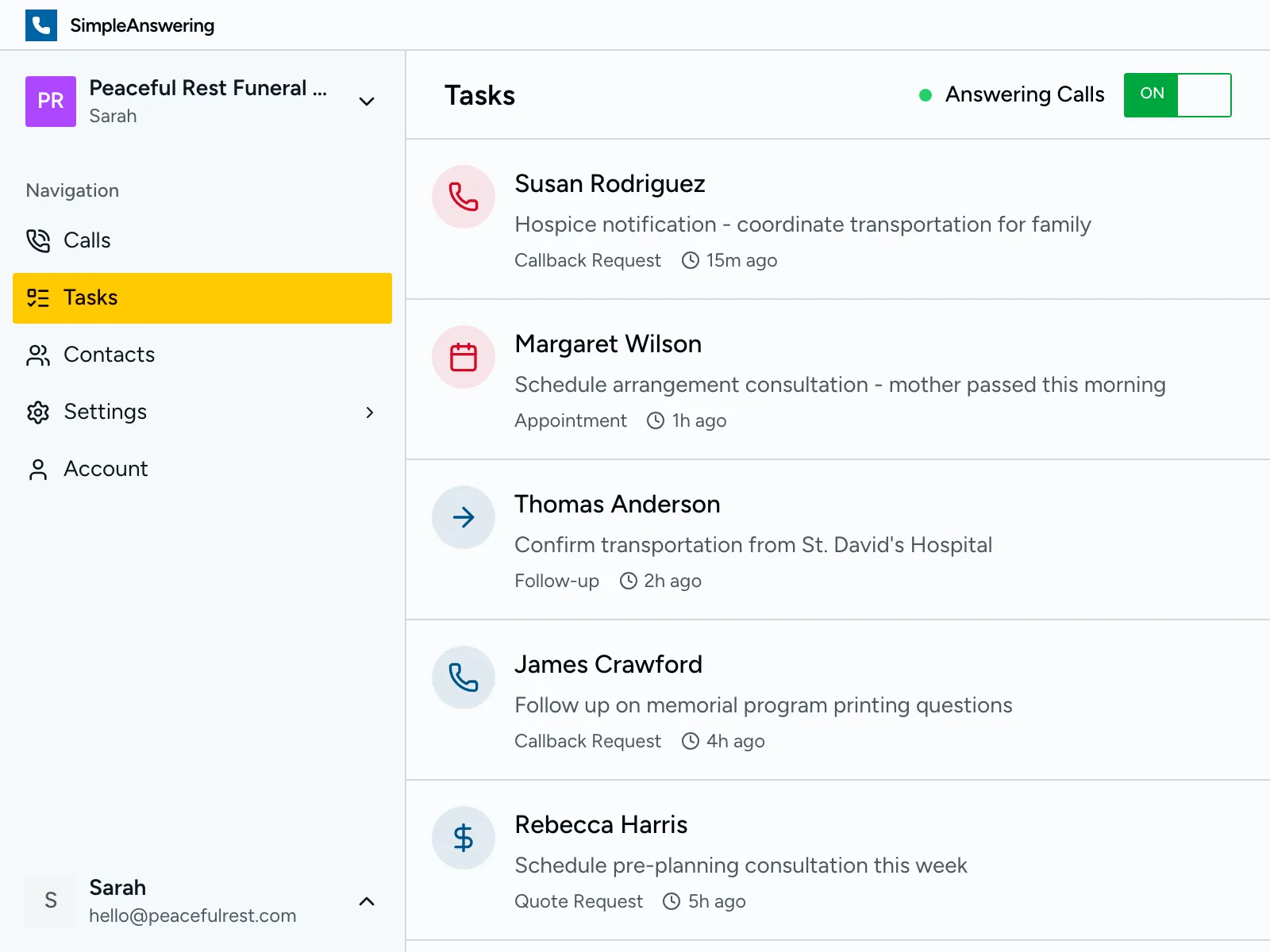Click the Account person icon
This screenshot has height=952, width=1270.
tap(37, 469)
